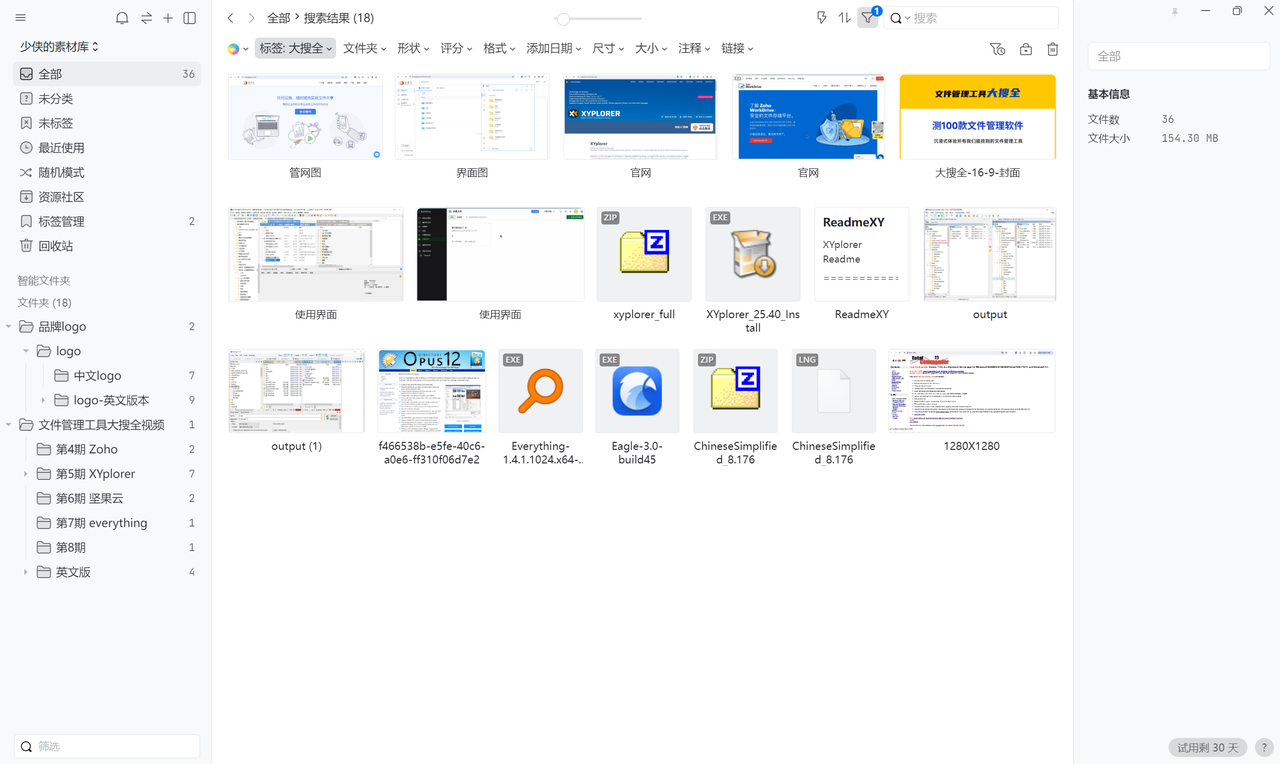Image resolution: width=1280 pixels, height=764 pixels.
Task: Toggle the sidebar panel icon next to plus
Action: [190, 18]
